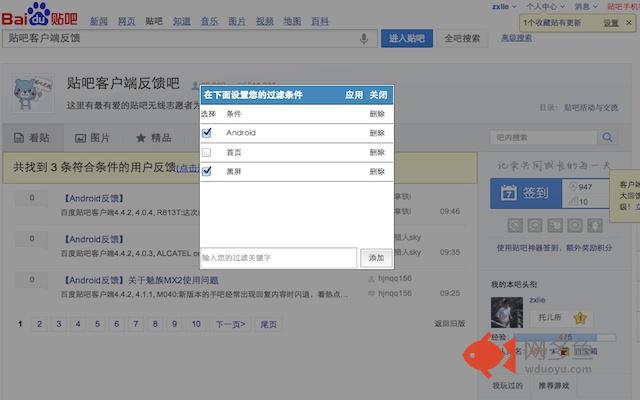Click 返回旧版 link
Screen dimensions: 640x400
coord(449,324)
